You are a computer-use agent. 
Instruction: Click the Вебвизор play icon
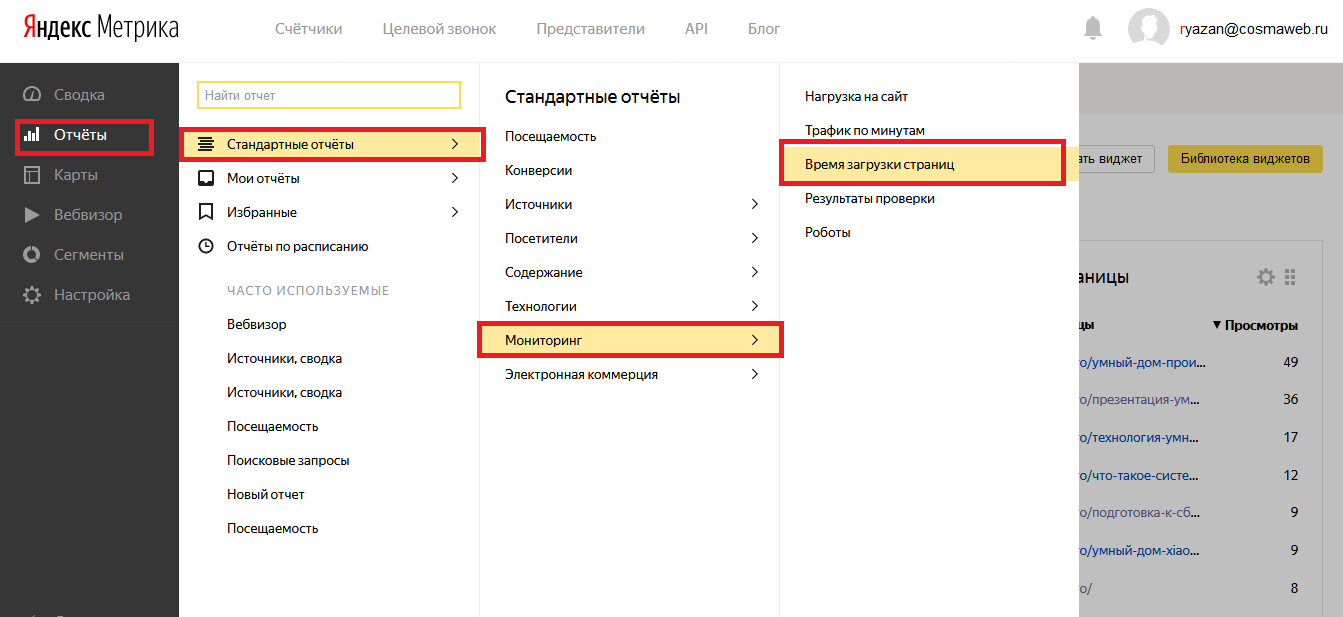click(33, 215)
